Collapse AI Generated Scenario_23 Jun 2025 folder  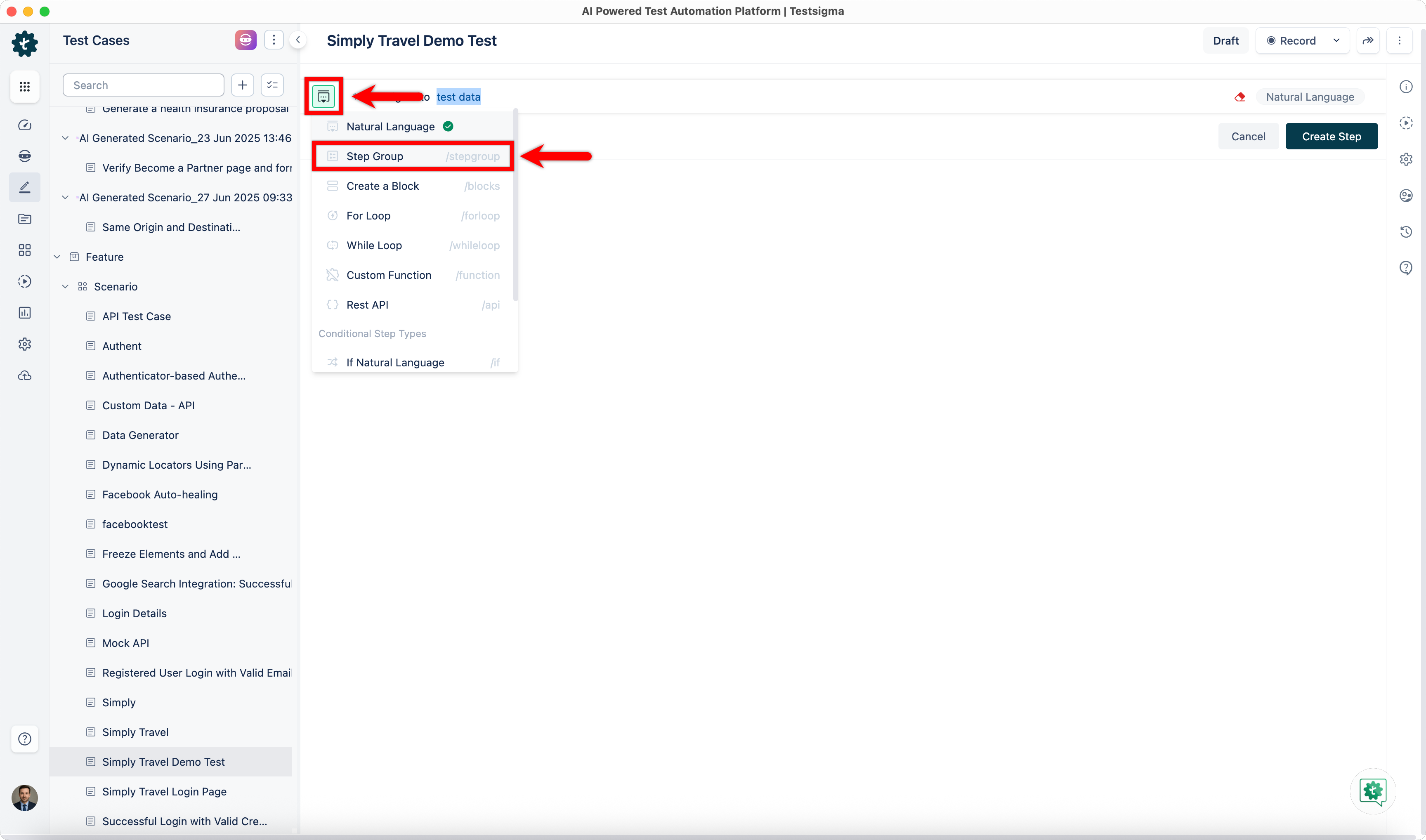(x=65, y=138)
